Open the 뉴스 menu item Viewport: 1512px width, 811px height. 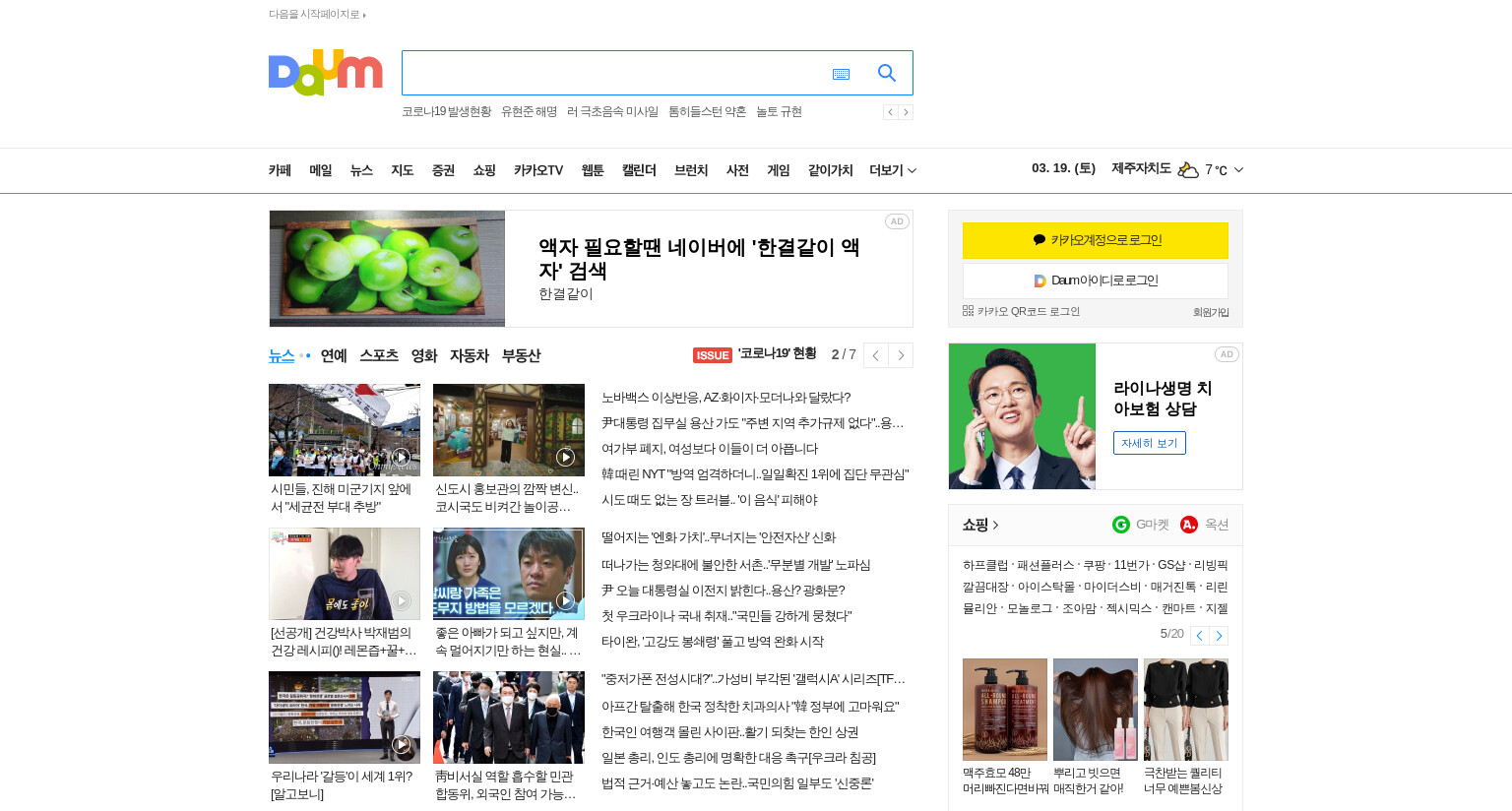(x=361, y=170)
